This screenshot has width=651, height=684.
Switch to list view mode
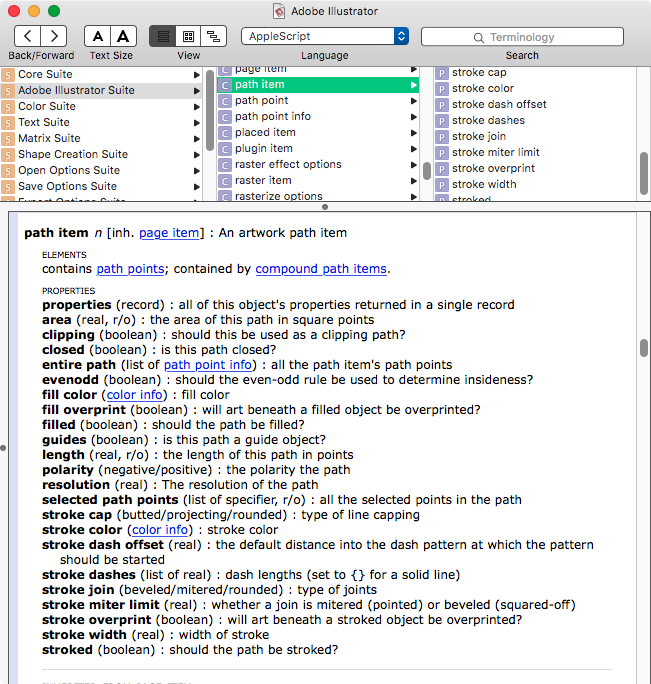click(163, 36)
